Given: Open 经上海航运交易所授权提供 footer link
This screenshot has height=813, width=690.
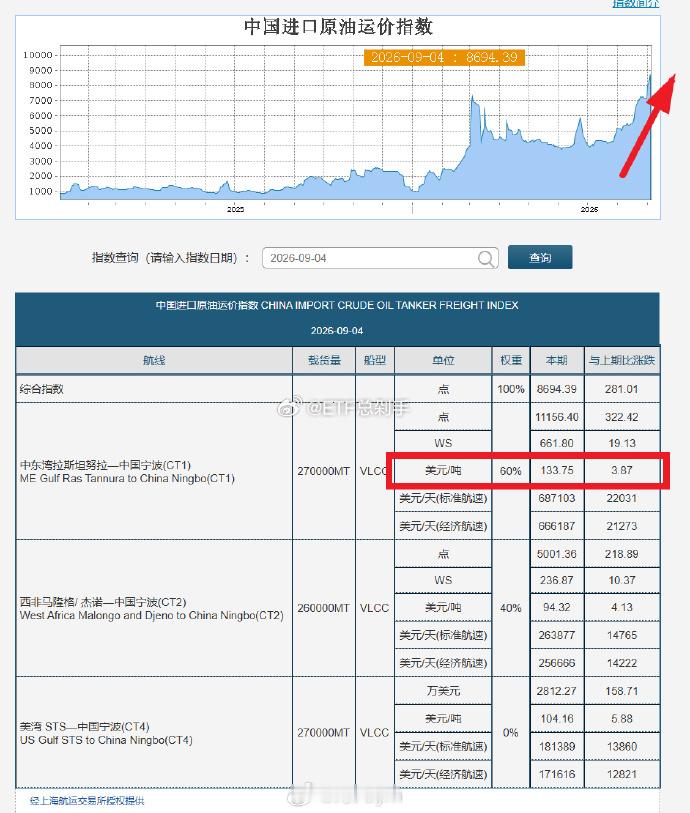Looking at the screenshot, I should point(87,801).
